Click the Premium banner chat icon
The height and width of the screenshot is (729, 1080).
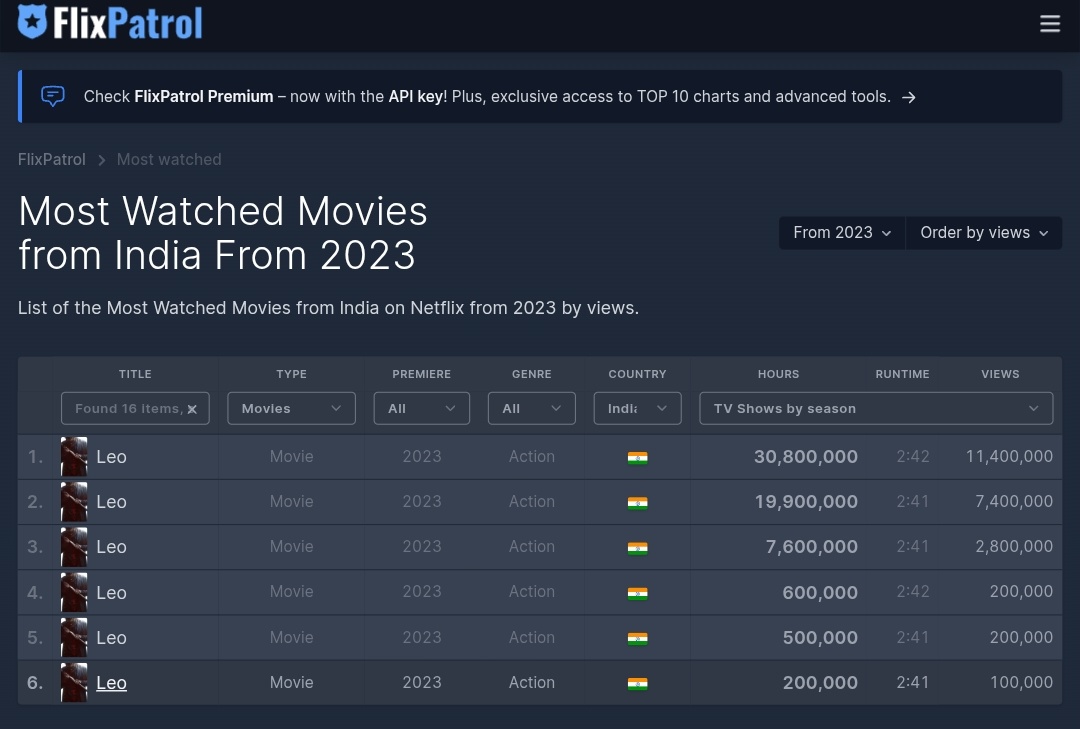53,96
